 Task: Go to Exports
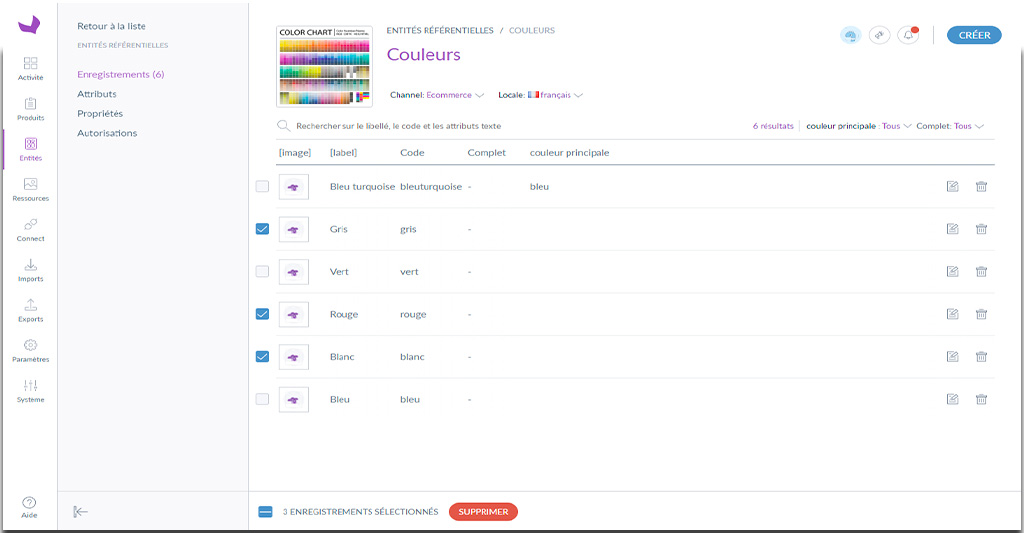click(30, 310)
